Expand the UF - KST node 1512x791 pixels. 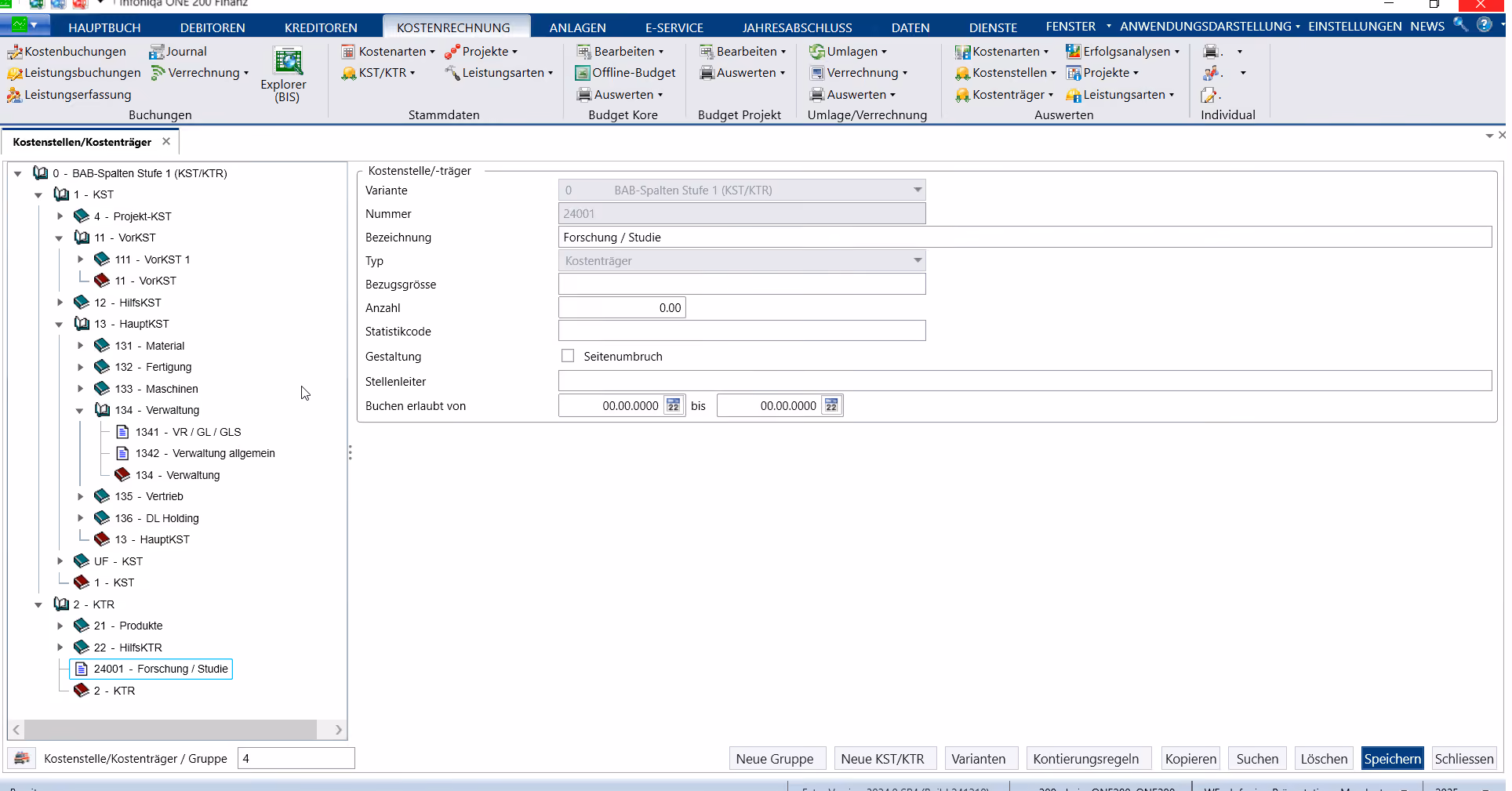(x=60, y=561)
